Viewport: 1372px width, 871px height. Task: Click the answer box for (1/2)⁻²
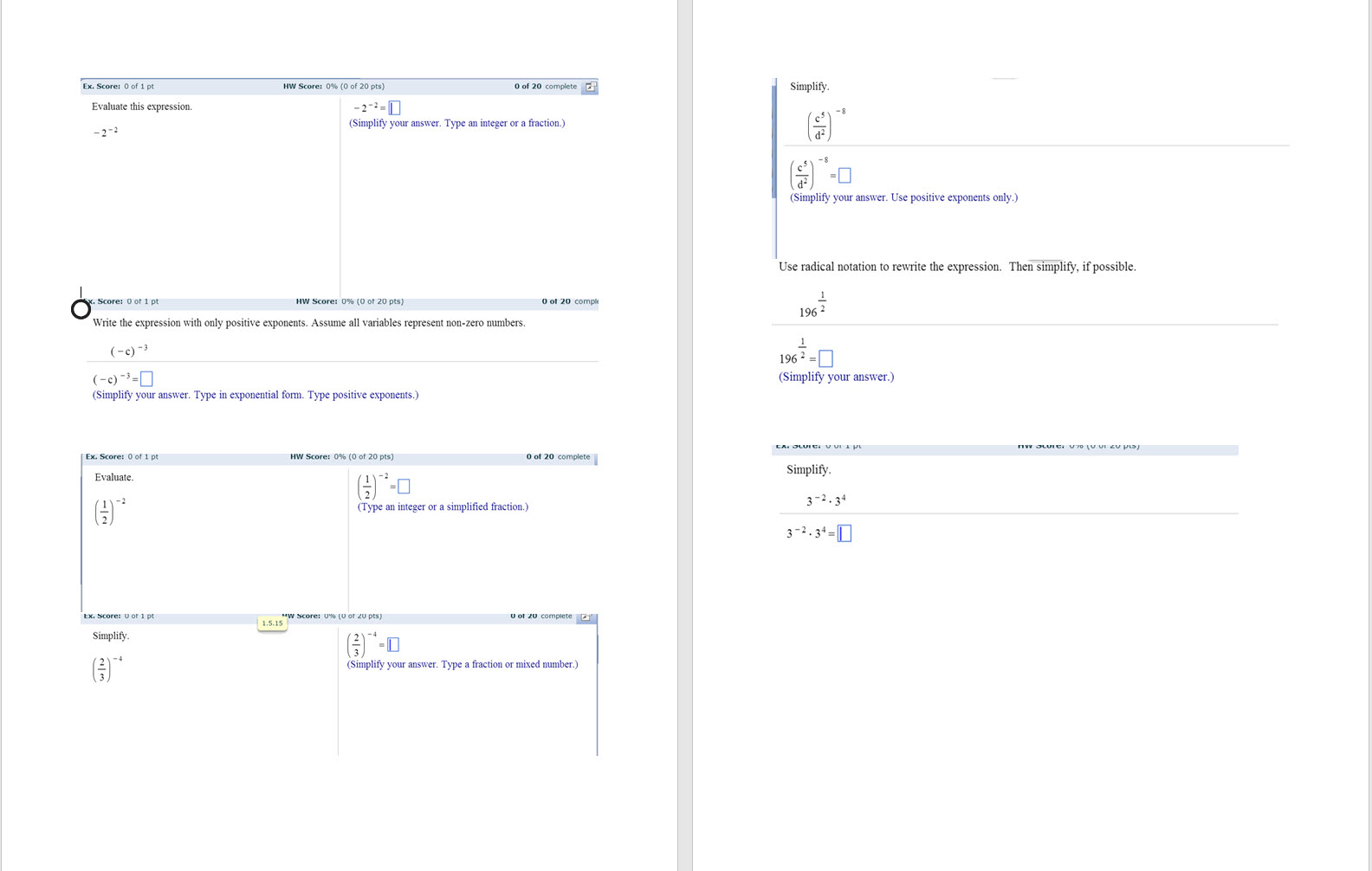(404, 487)
